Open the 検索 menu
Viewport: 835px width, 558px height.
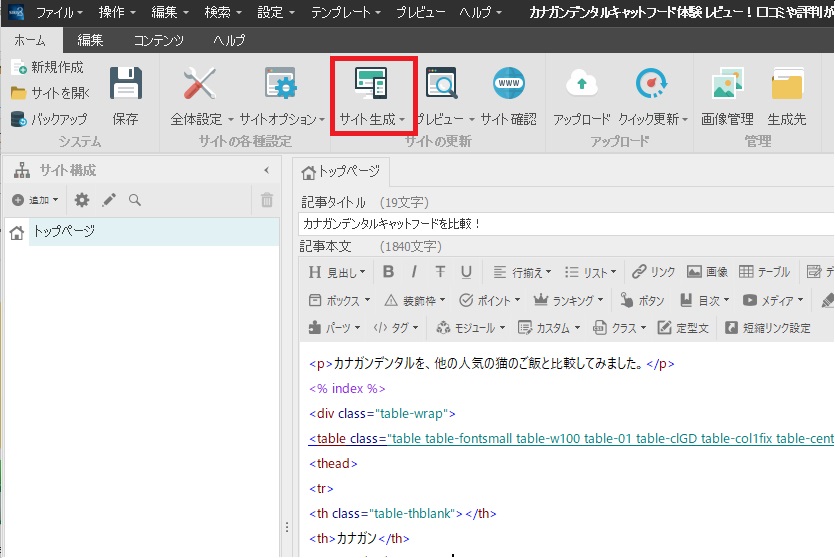tap(223, 12)
